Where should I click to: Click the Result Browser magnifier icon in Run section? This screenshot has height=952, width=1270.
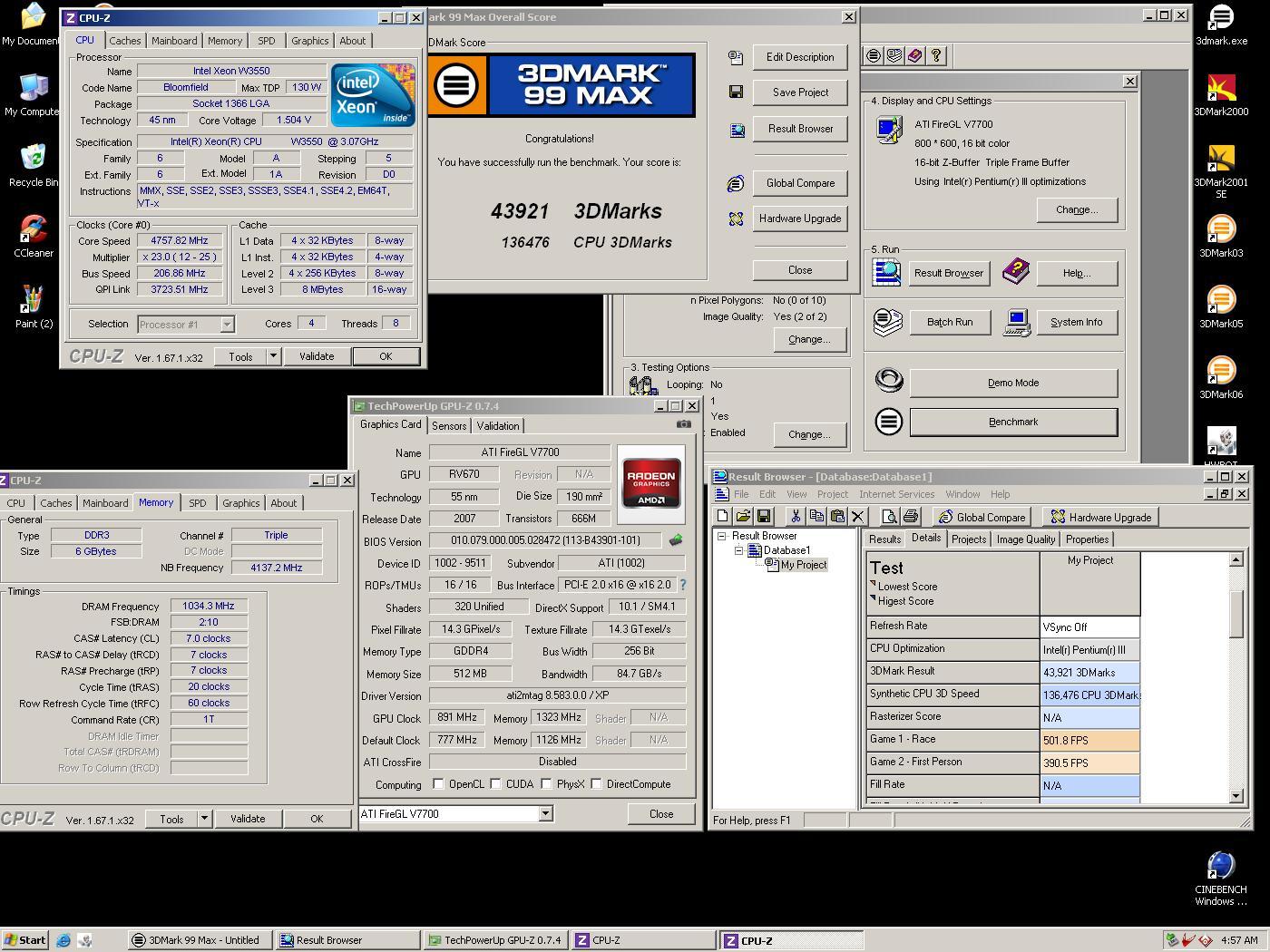(886, 272)
